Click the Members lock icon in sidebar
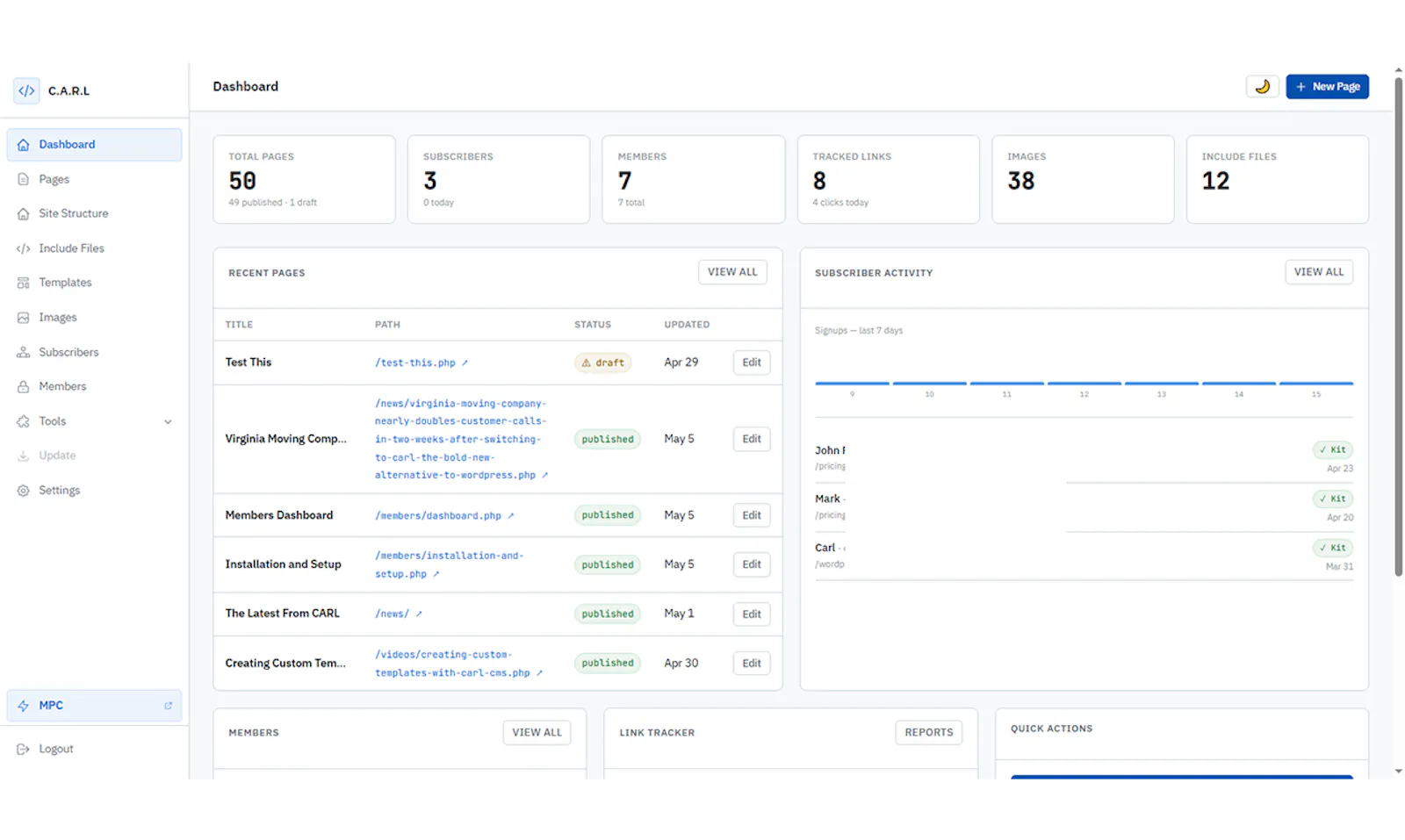The image size is (1405, 840). pos(24,386)
